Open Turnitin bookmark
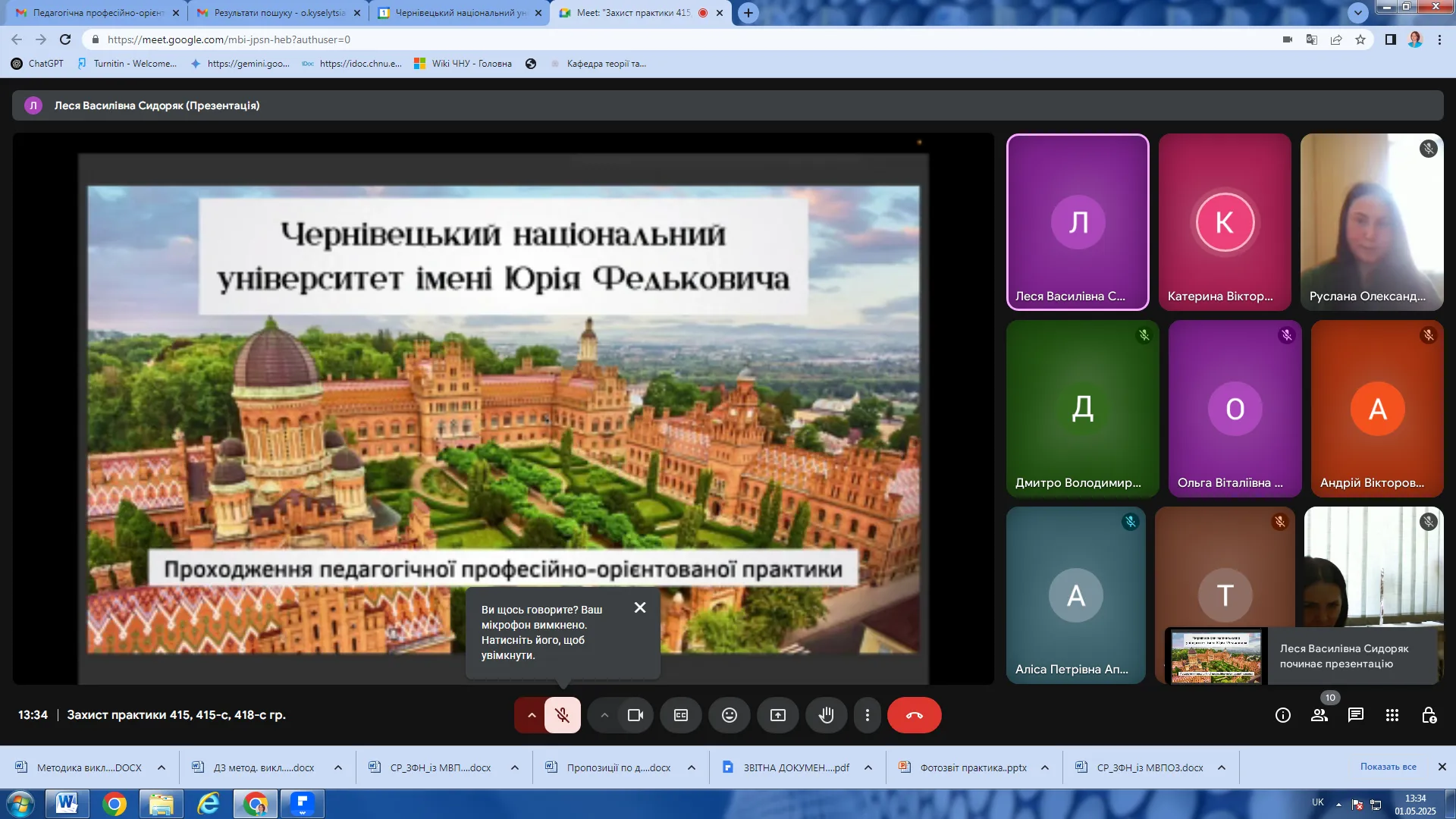Screen dimensions: 1456x819 click(127, 64)
